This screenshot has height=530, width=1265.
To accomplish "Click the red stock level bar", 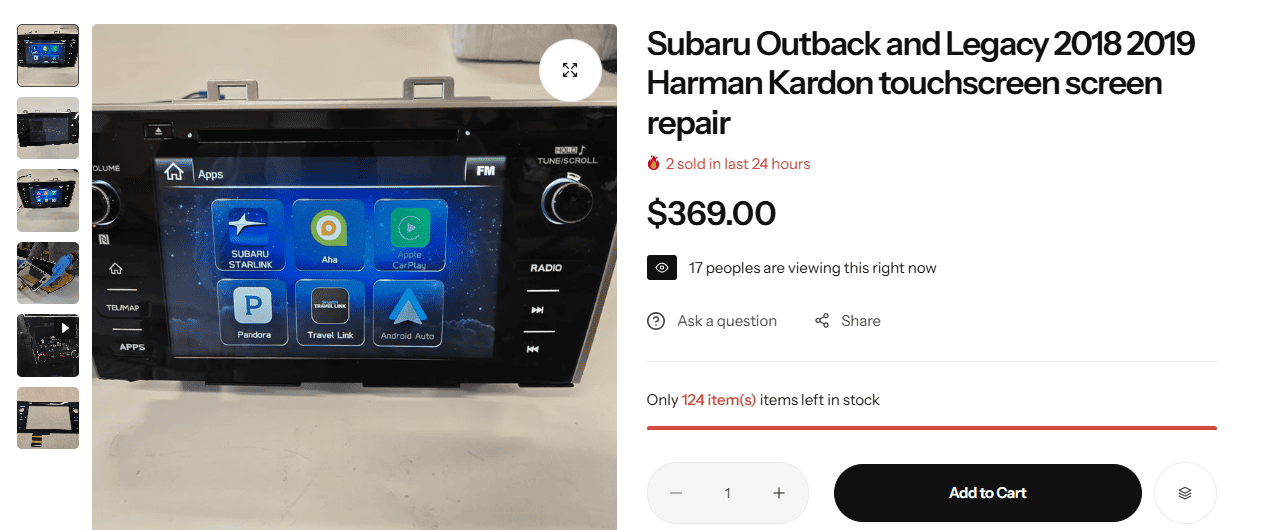I will (932, 428).
